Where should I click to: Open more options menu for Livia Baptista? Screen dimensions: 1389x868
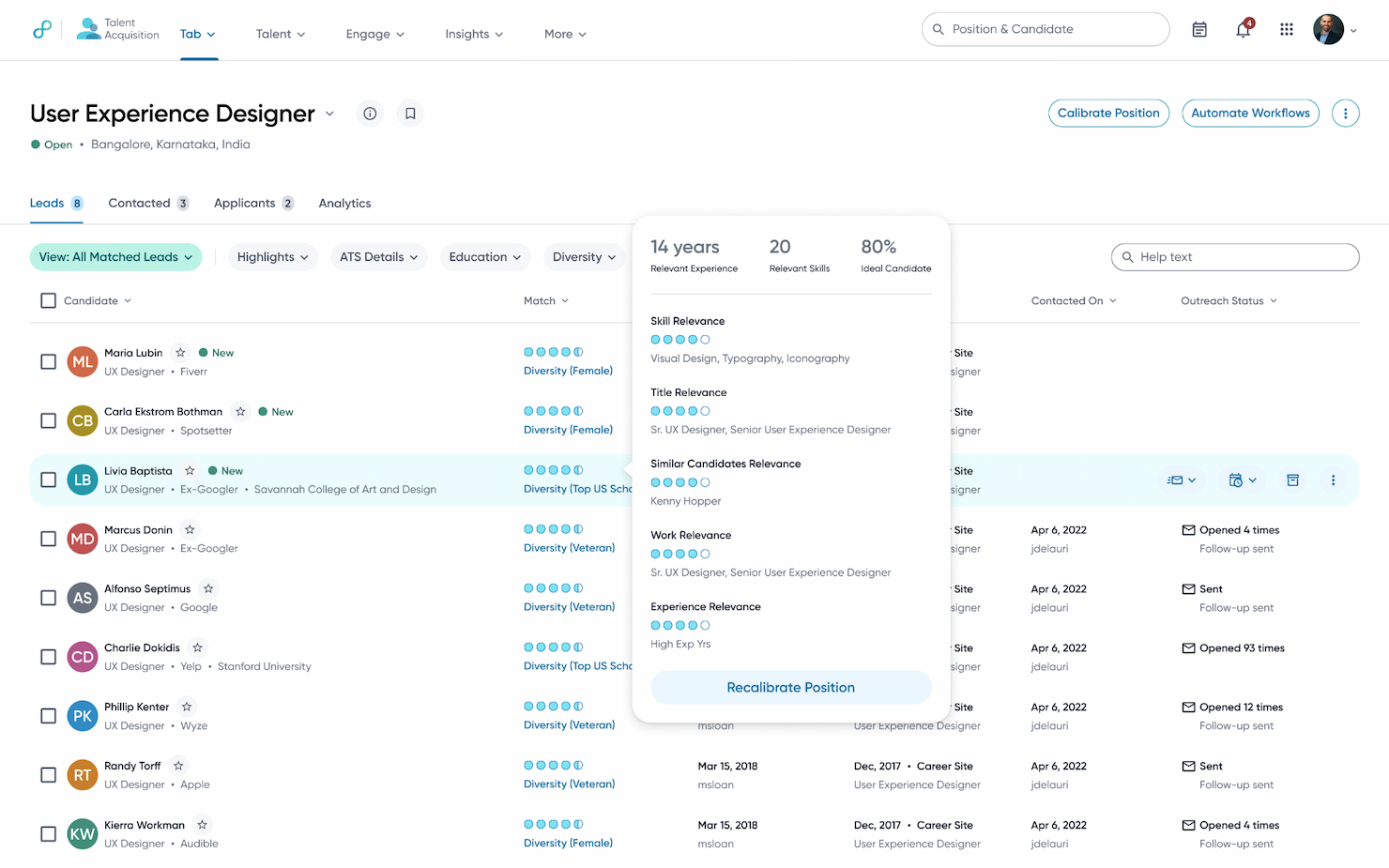coord(1333,480)
